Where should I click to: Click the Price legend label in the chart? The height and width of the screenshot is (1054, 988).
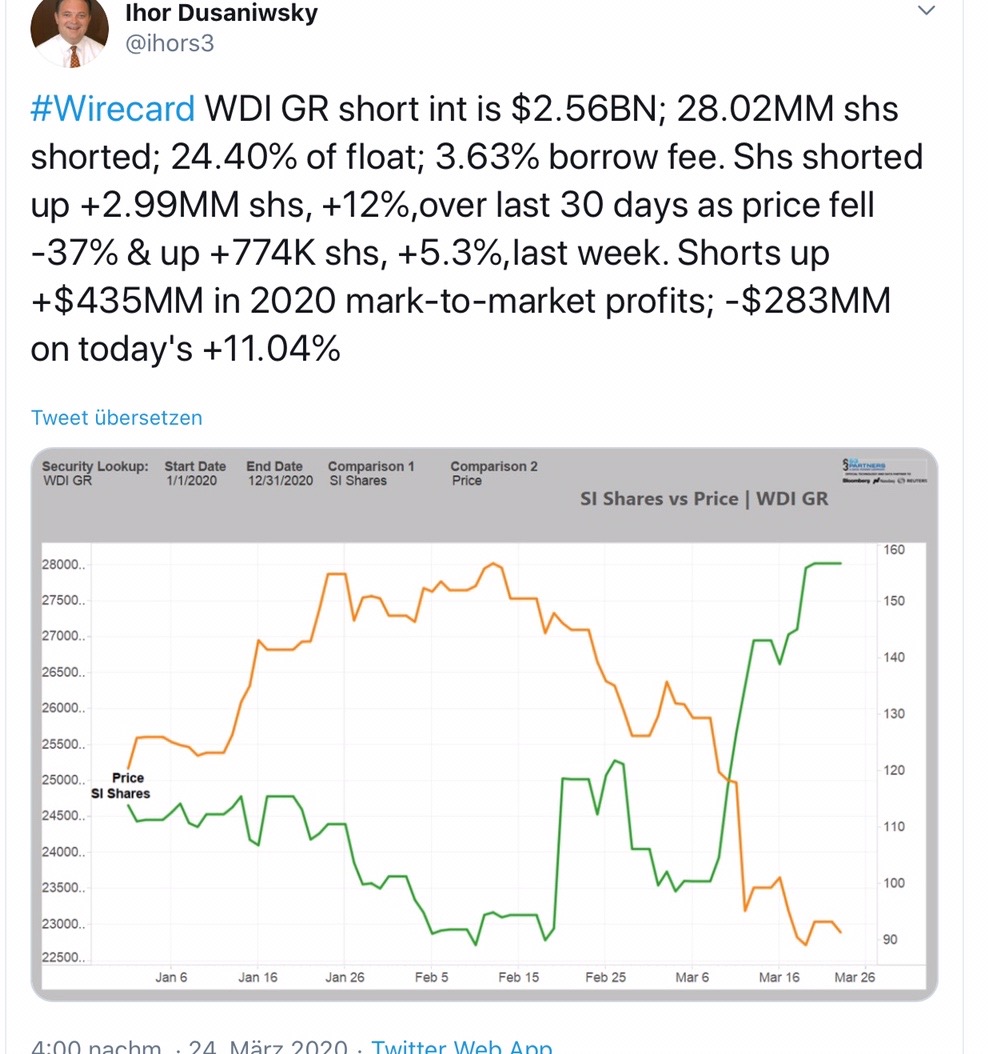tap(128, 777)
